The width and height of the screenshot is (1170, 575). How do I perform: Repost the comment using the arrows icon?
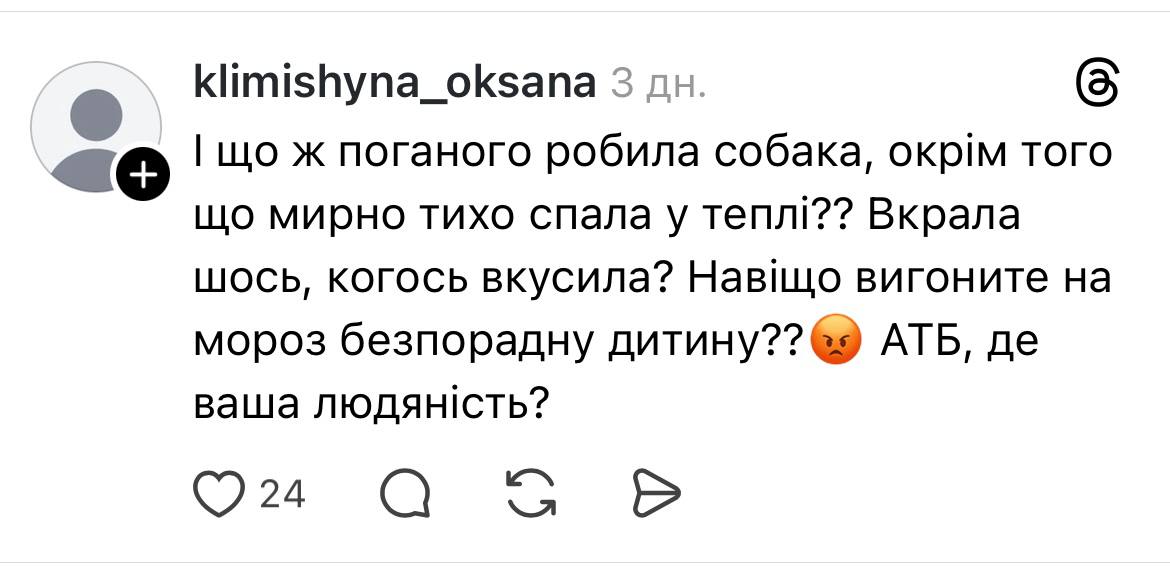pos(530,492)
